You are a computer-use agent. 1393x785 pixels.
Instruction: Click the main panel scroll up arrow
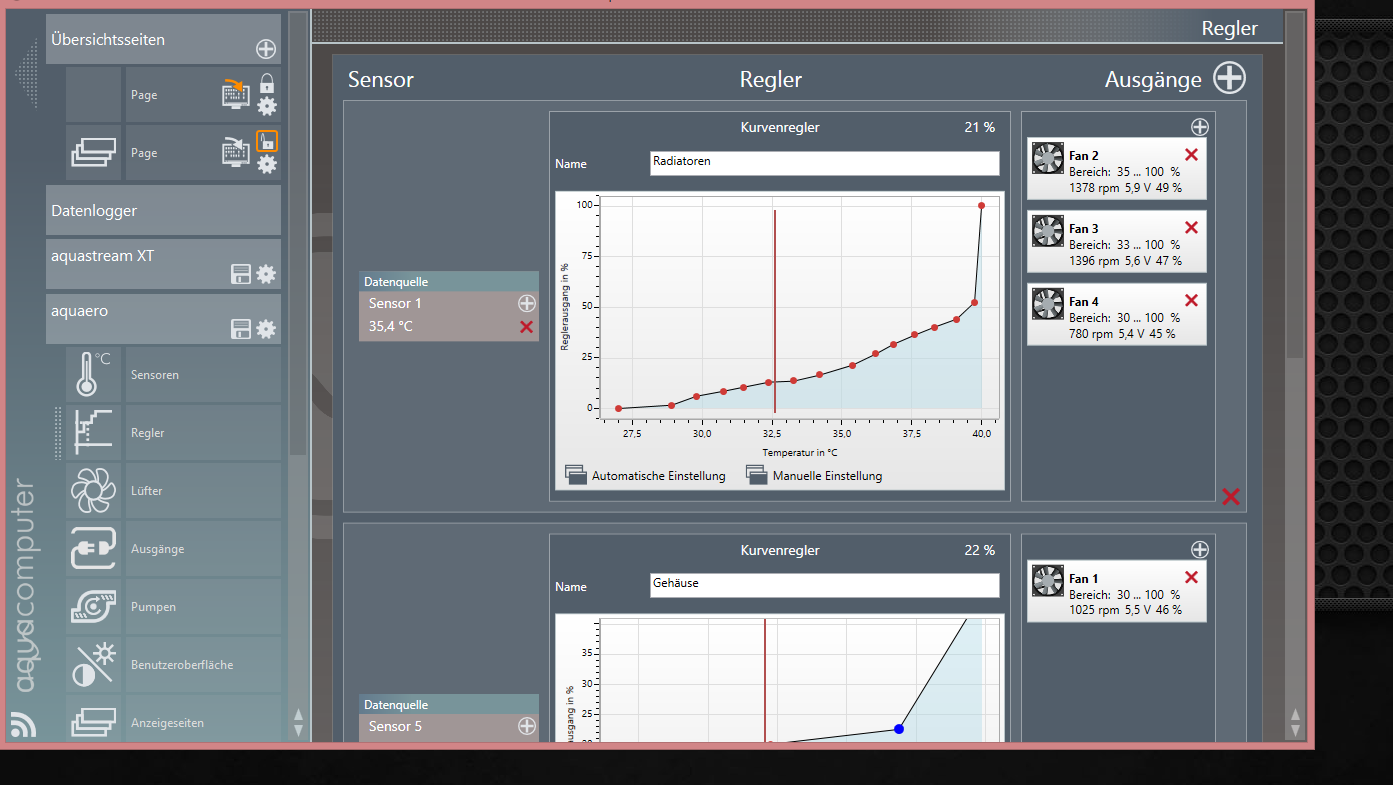[1295, 715]
